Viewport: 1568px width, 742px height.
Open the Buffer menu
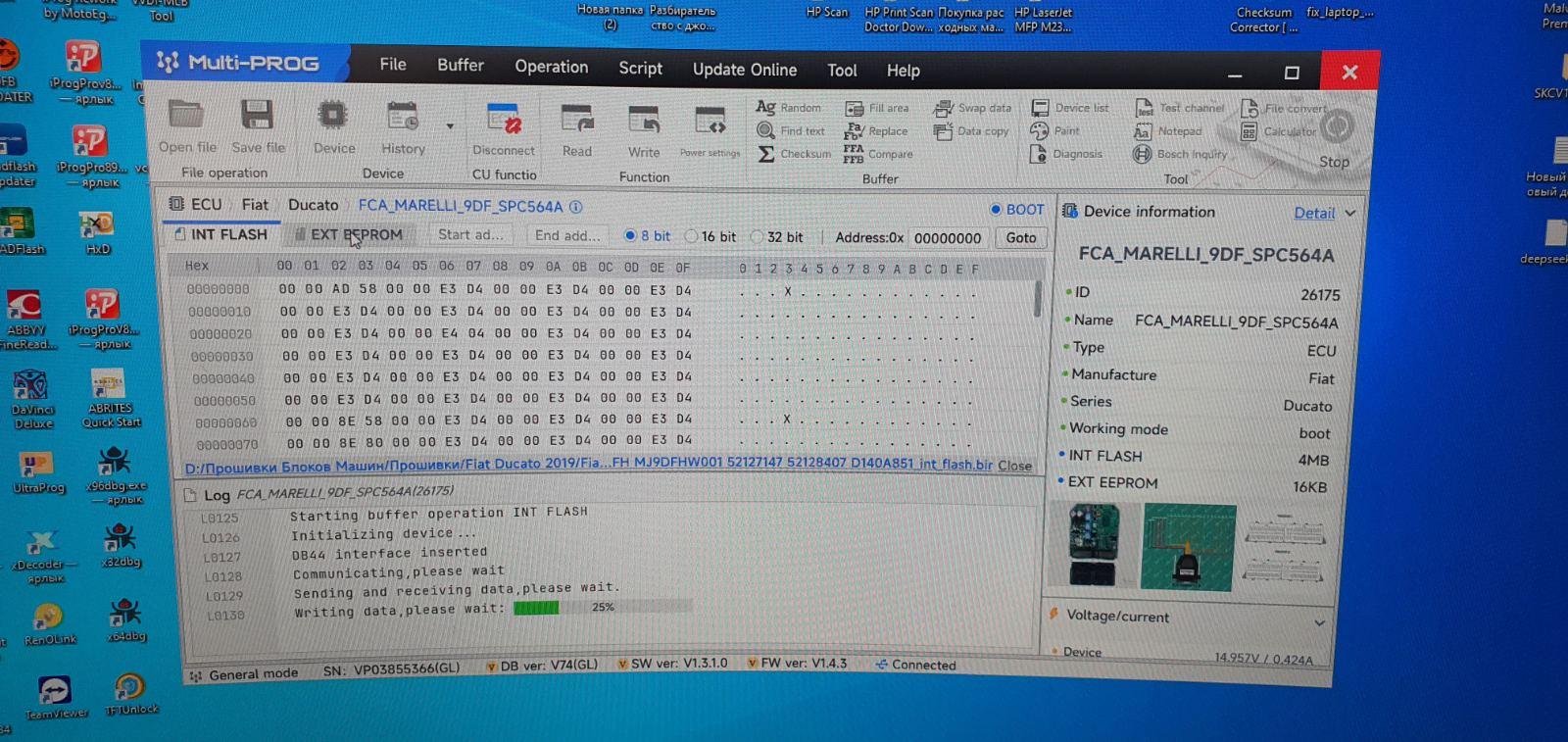[461, 65]
